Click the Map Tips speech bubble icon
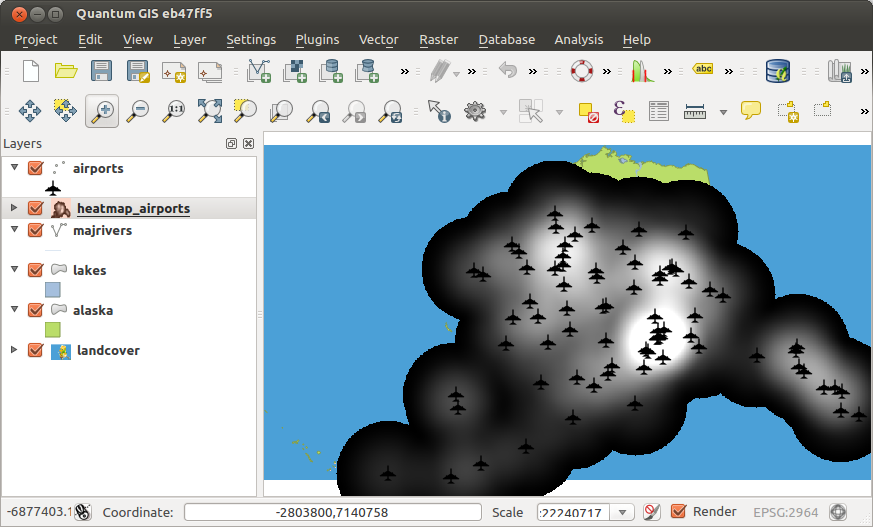The width and height of the screenshot is (873, 527). coord(751,111)
